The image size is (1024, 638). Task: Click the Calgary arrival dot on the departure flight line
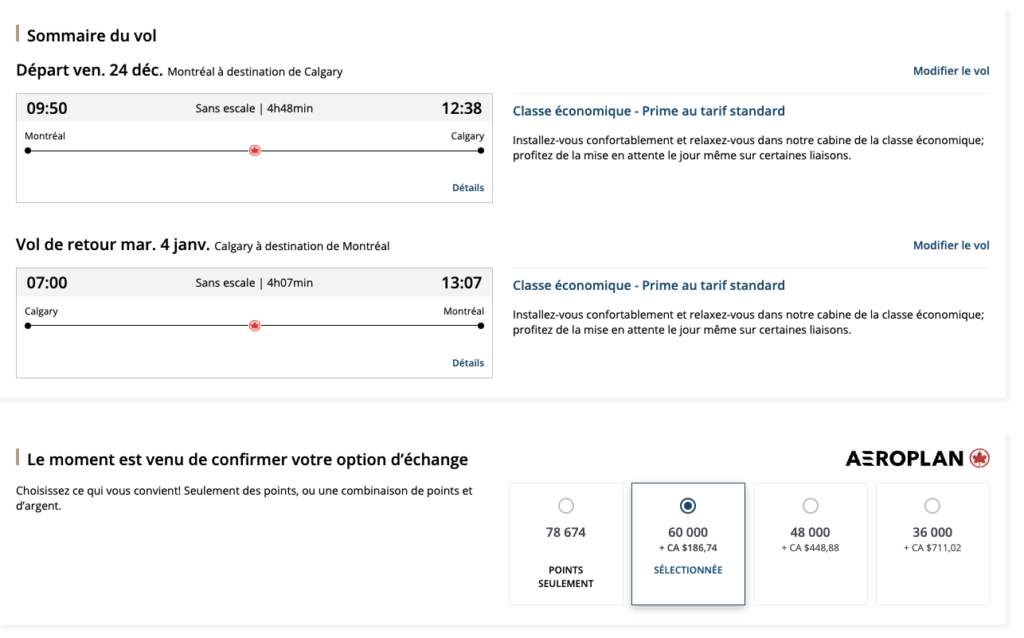click(481, 151)
